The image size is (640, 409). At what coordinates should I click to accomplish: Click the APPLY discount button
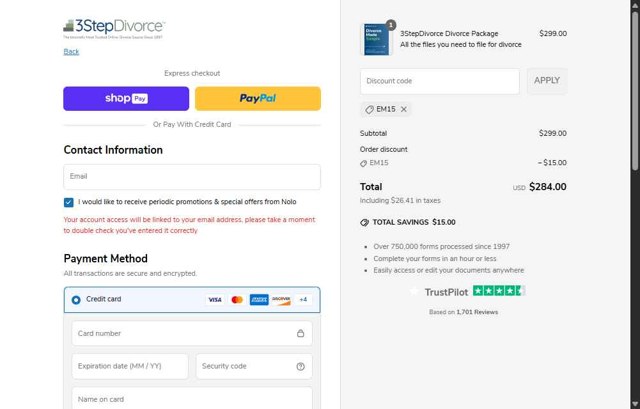(547, 81)
